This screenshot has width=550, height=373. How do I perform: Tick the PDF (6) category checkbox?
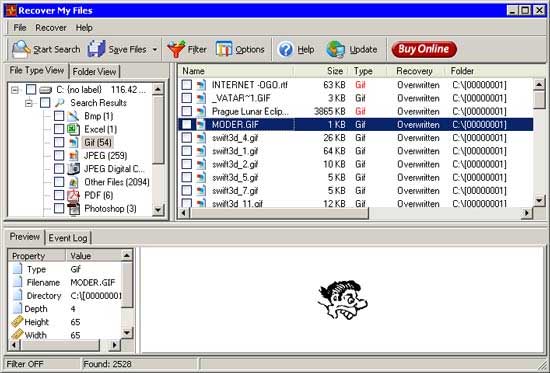(x=59, y=195)
